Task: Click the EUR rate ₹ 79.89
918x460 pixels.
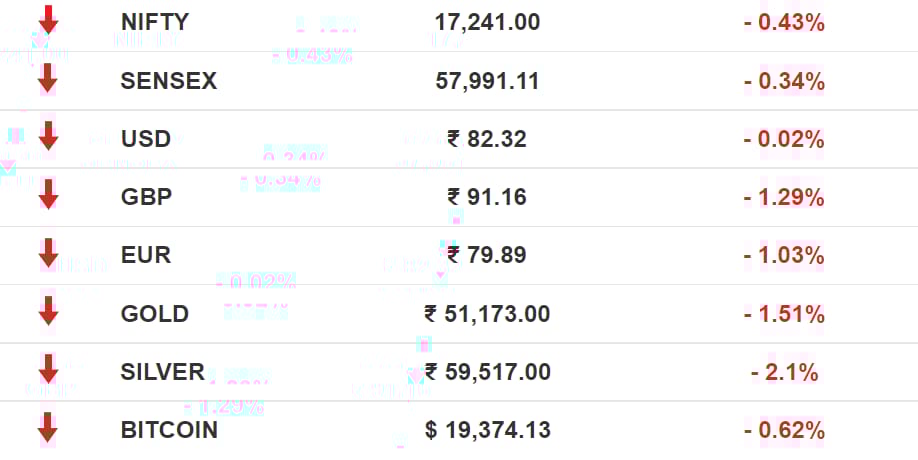Action: pos(487,255)
